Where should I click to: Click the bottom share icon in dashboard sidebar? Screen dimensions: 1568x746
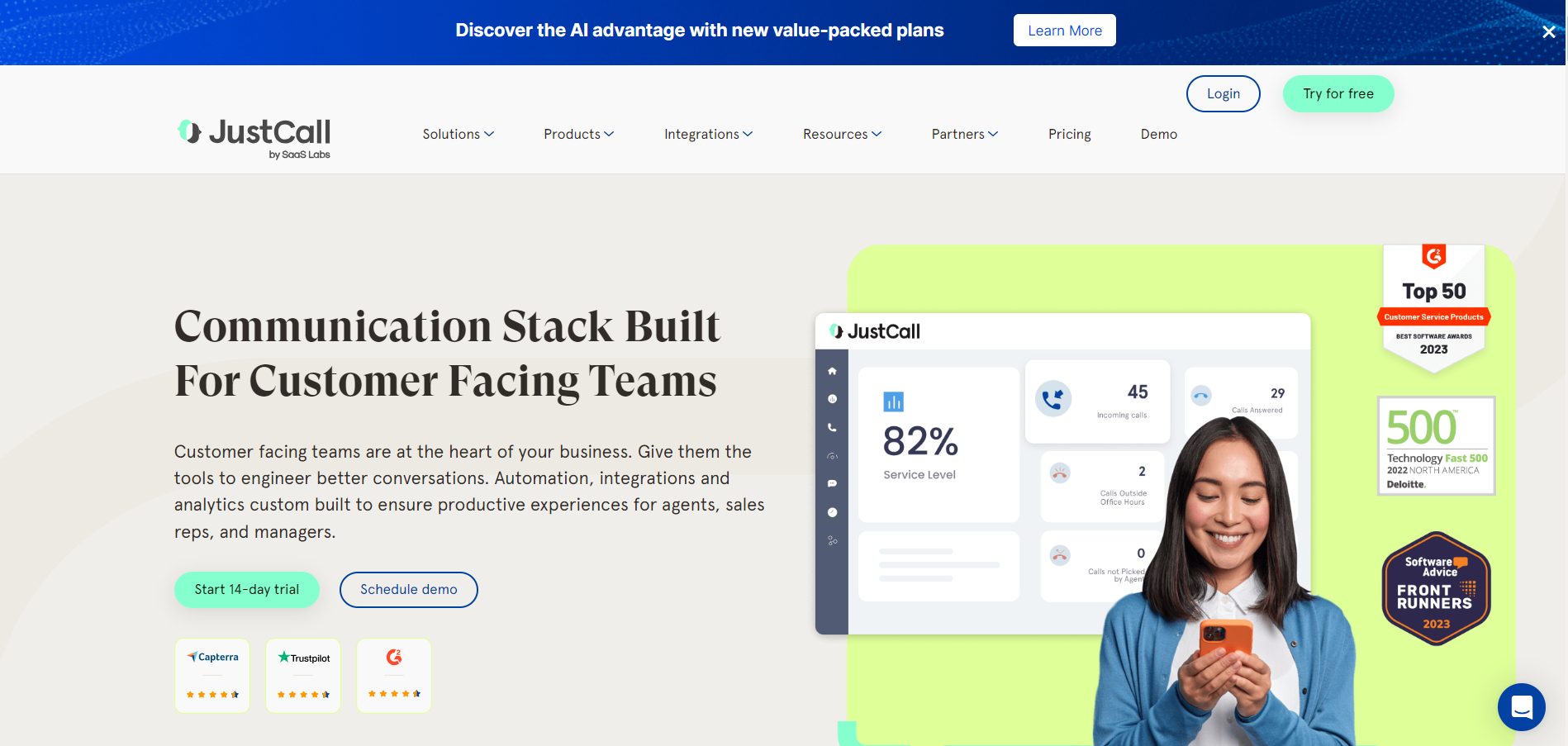832,541
